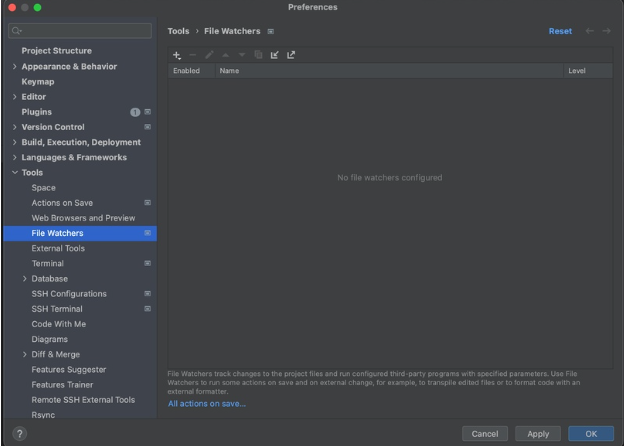Open the 'All actions on save...' link

pos(206,403)
